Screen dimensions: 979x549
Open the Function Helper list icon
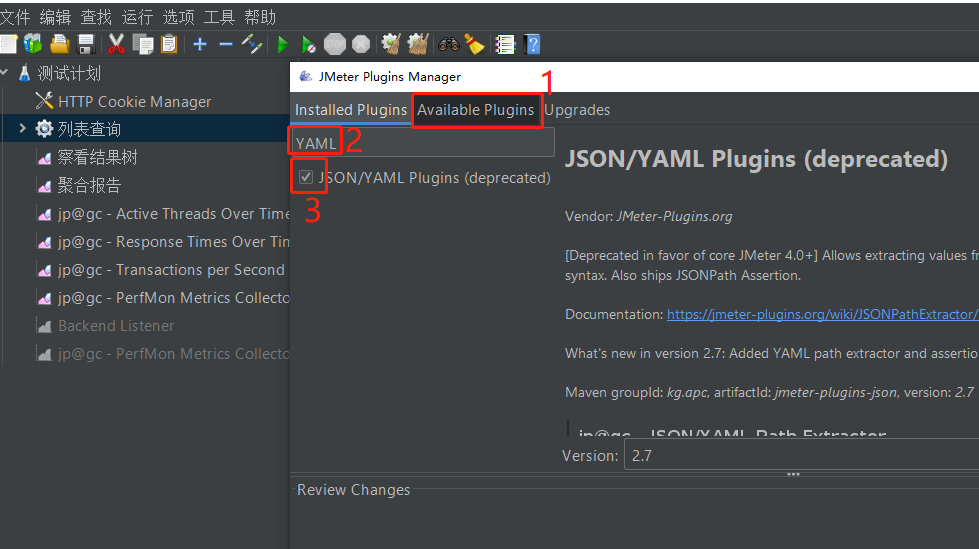(505, 44)
